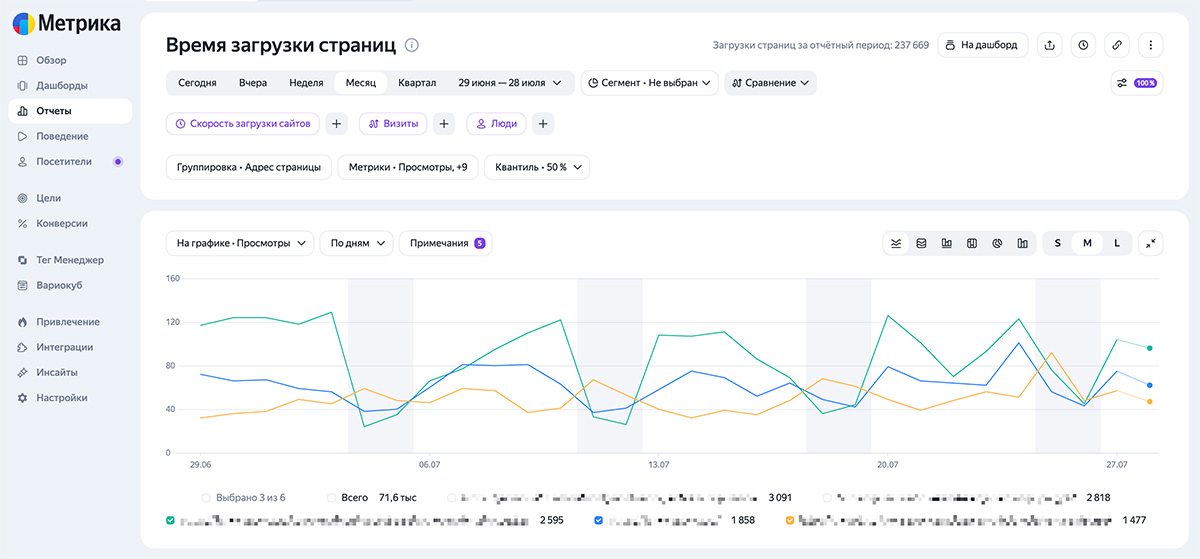Open accuracy sliders 100% control
This screenshot has height=559, width=1200.
[x=1137, y=83]
